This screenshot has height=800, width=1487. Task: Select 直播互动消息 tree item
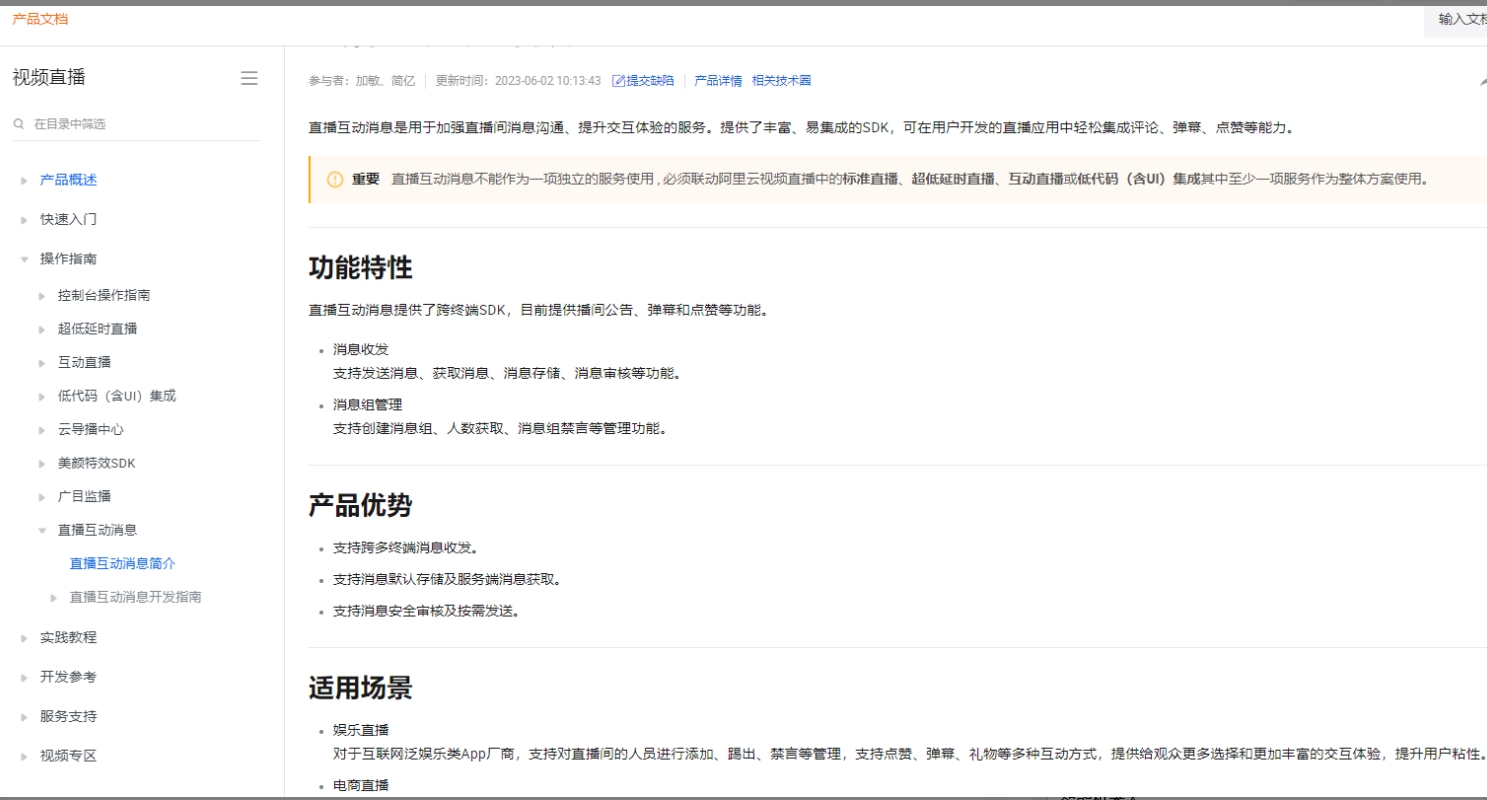(x=97, y=530)
